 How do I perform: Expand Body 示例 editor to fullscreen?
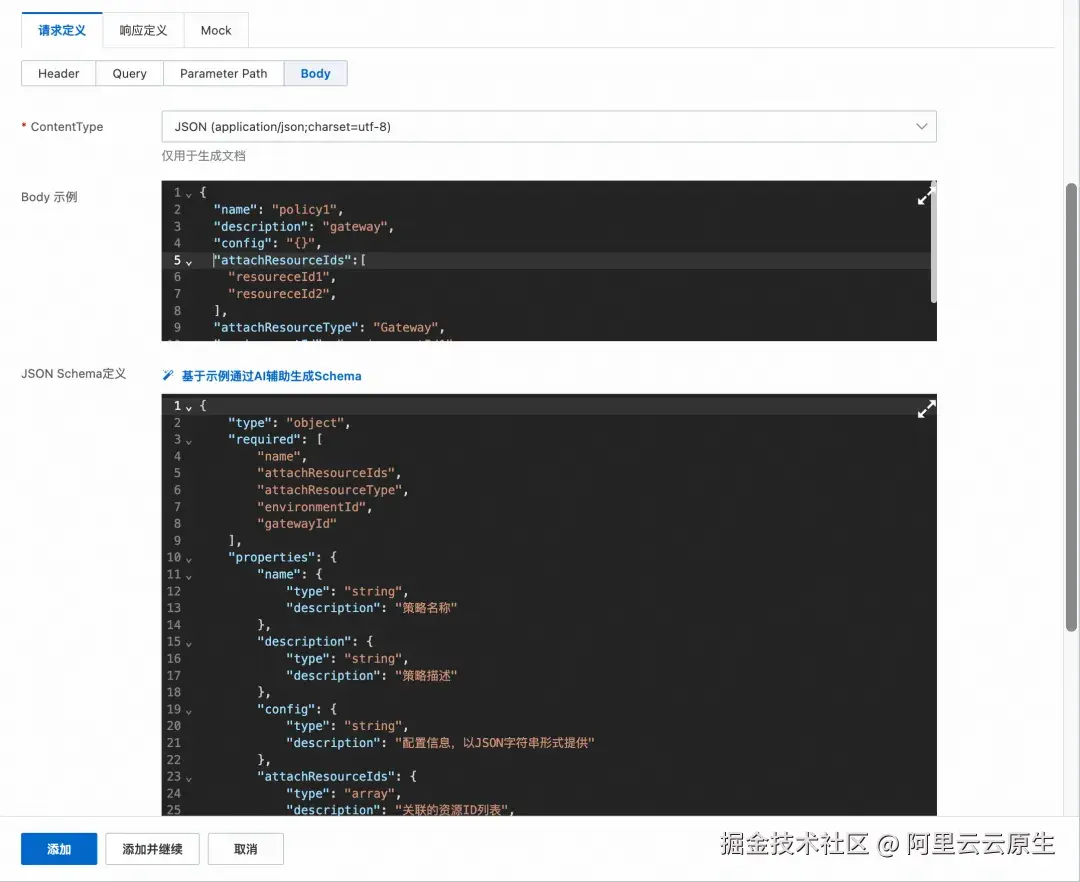click(925, 196)
